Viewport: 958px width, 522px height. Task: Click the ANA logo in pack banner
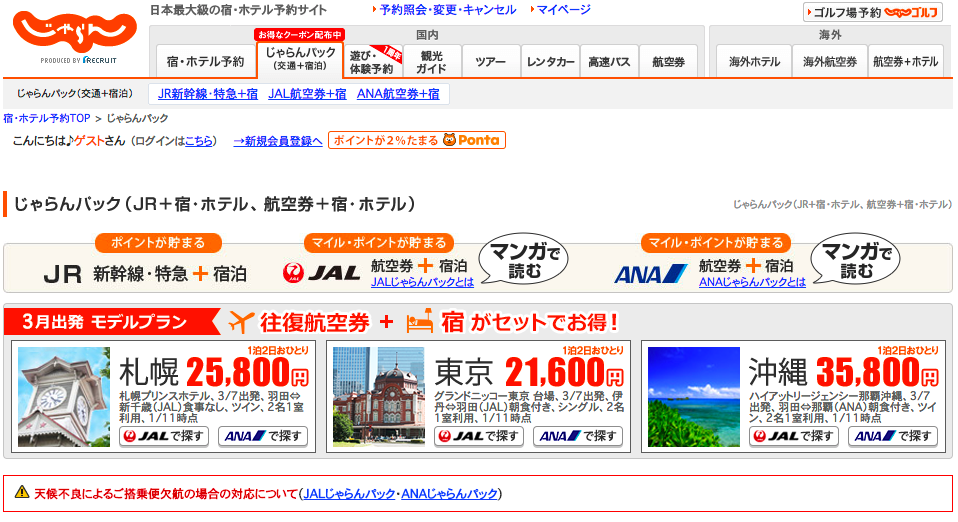[651, 274]
